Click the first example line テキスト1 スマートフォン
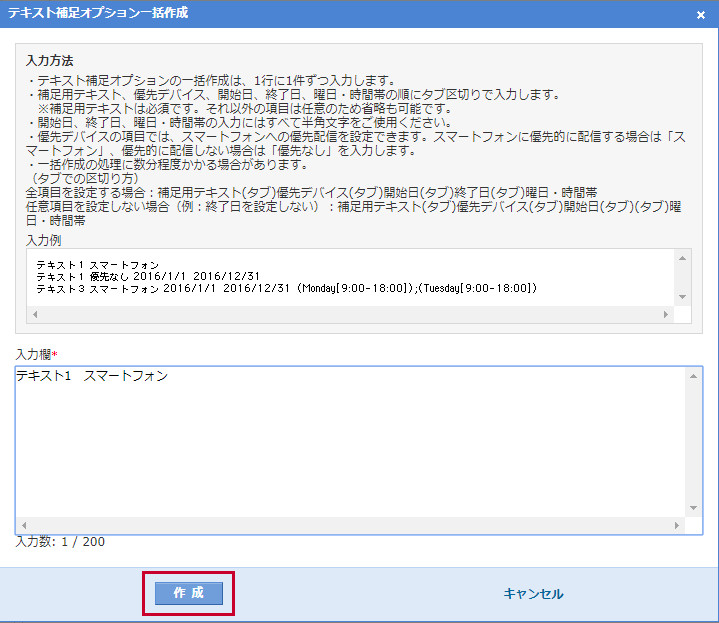 point(98,265)
